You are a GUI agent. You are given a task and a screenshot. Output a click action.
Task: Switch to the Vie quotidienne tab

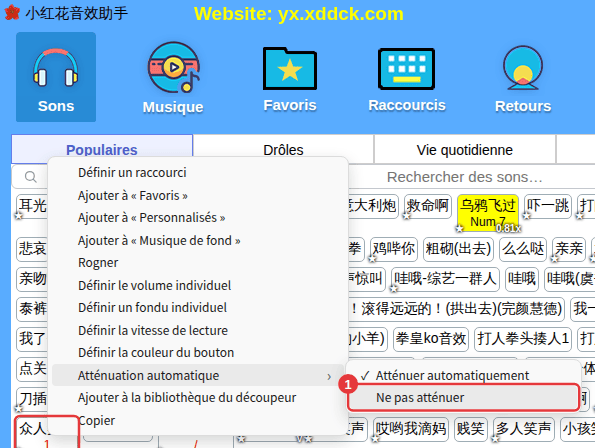(465, 150)
